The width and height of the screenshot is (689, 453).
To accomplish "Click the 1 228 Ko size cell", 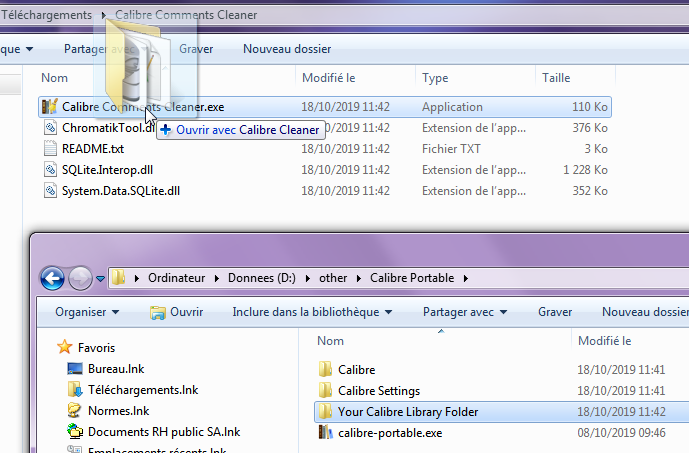I will [x=585, y=170].
